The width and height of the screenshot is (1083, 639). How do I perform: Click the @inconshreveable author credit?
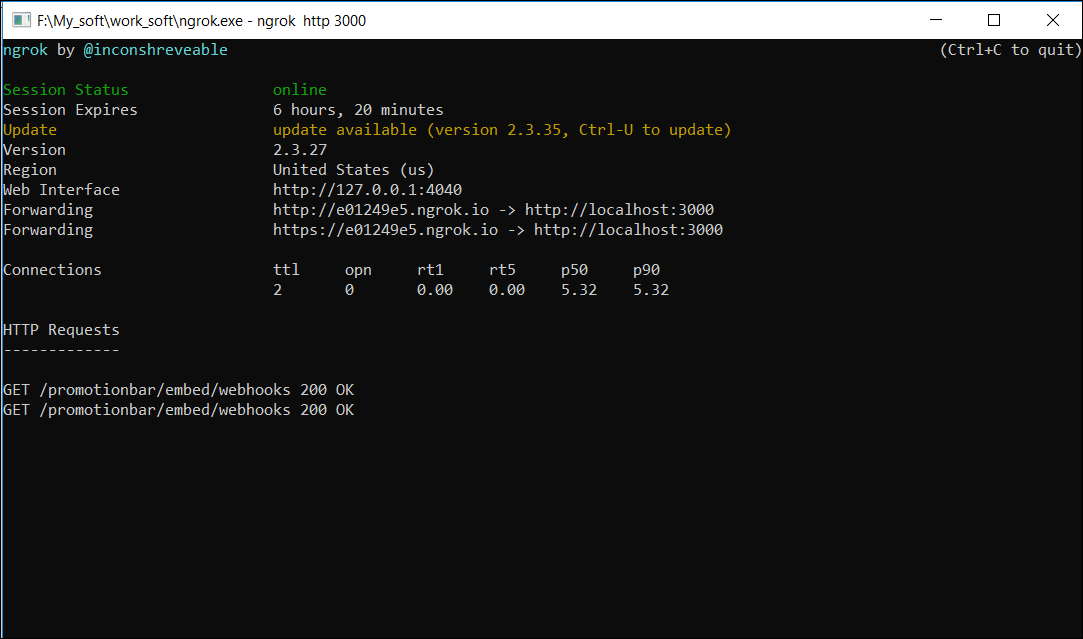[x=155, y=49]
